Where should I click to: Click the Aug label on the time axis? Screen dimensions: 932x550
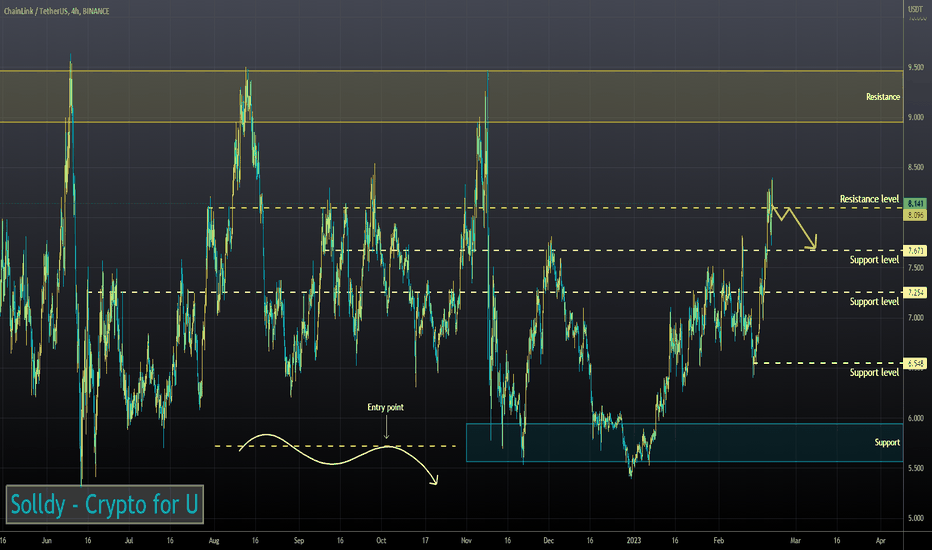214,540
